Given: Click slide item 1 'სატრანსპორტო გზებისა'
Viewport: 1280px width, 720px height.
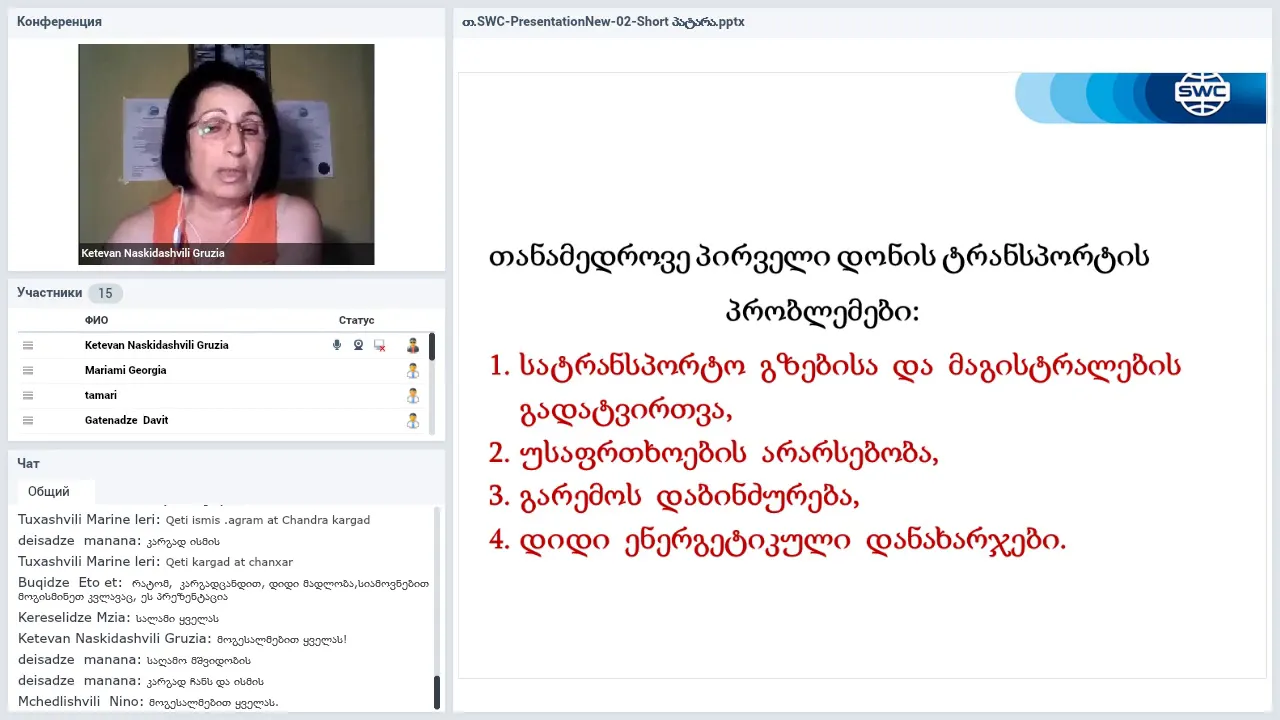Looking at the screenshot, I should pos(698,367).
